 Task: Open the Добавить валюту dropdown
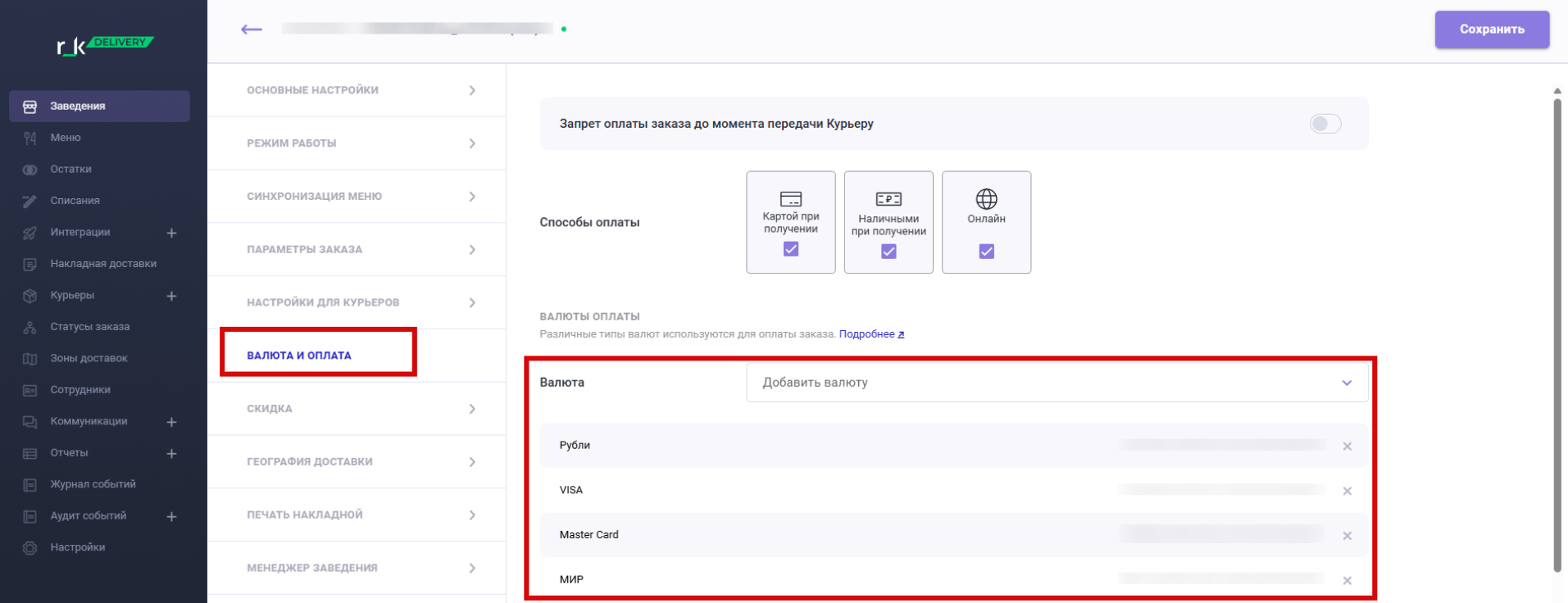1056,383
